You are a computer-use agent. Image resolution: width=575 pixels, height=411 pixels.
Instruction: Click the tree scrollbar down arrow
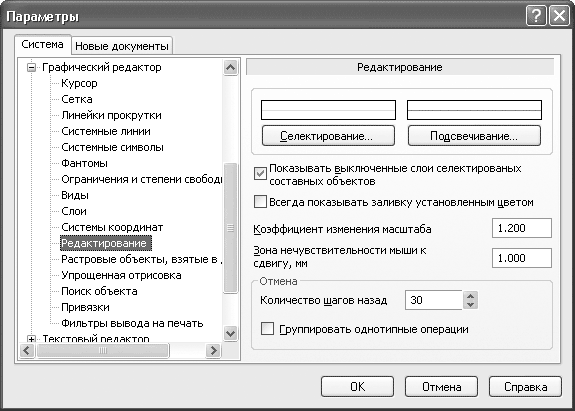tap(231, 334)
